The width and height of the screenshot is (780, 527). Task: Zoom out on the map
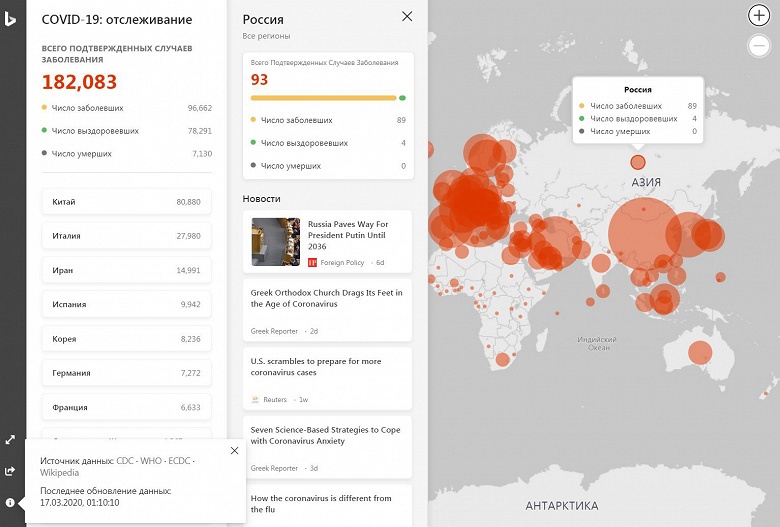tap(758, 46)
